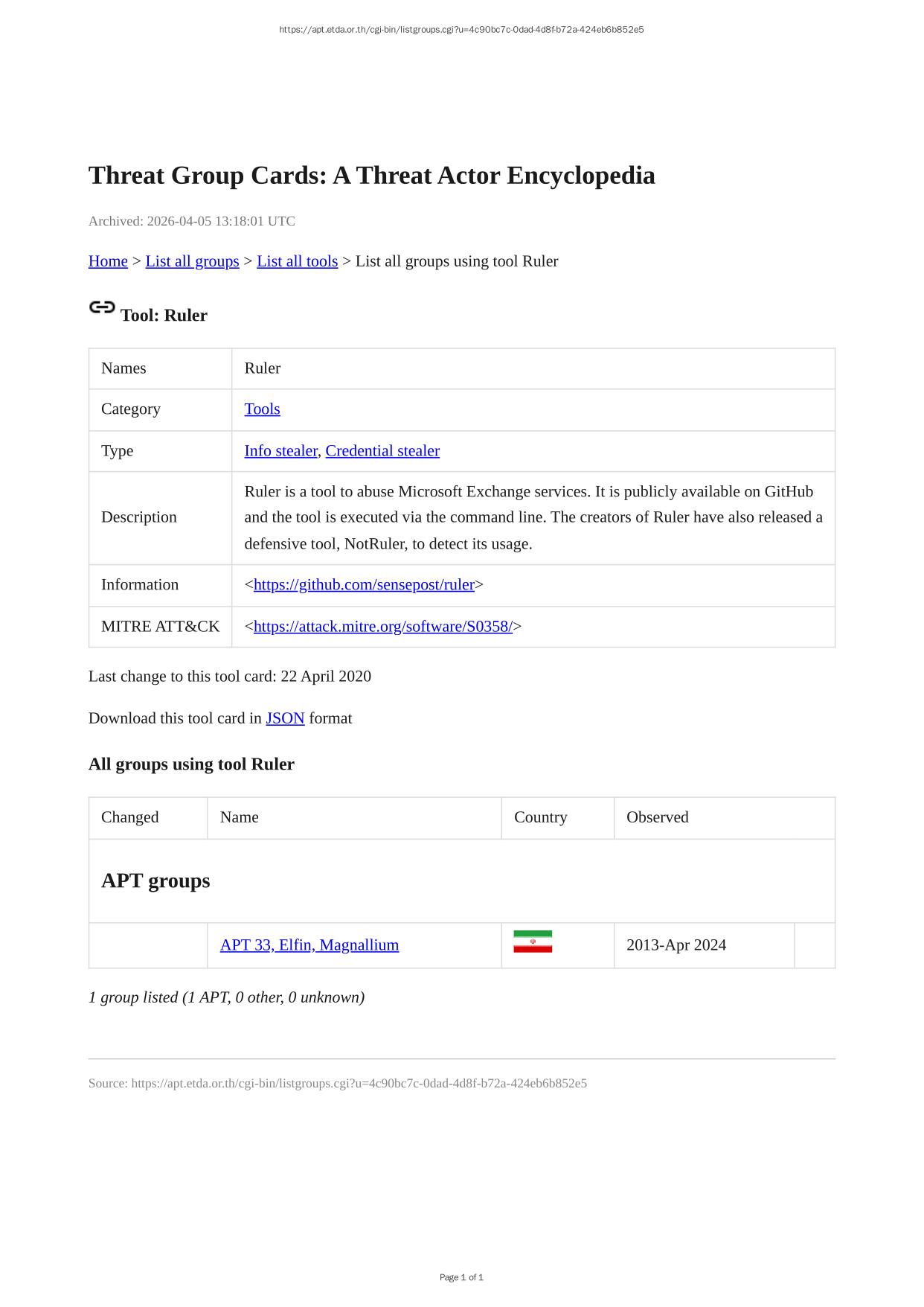The height and width of the screenshot is (1307, 924).
Task: Open the Tools category link
Action: tap(262, 409)
